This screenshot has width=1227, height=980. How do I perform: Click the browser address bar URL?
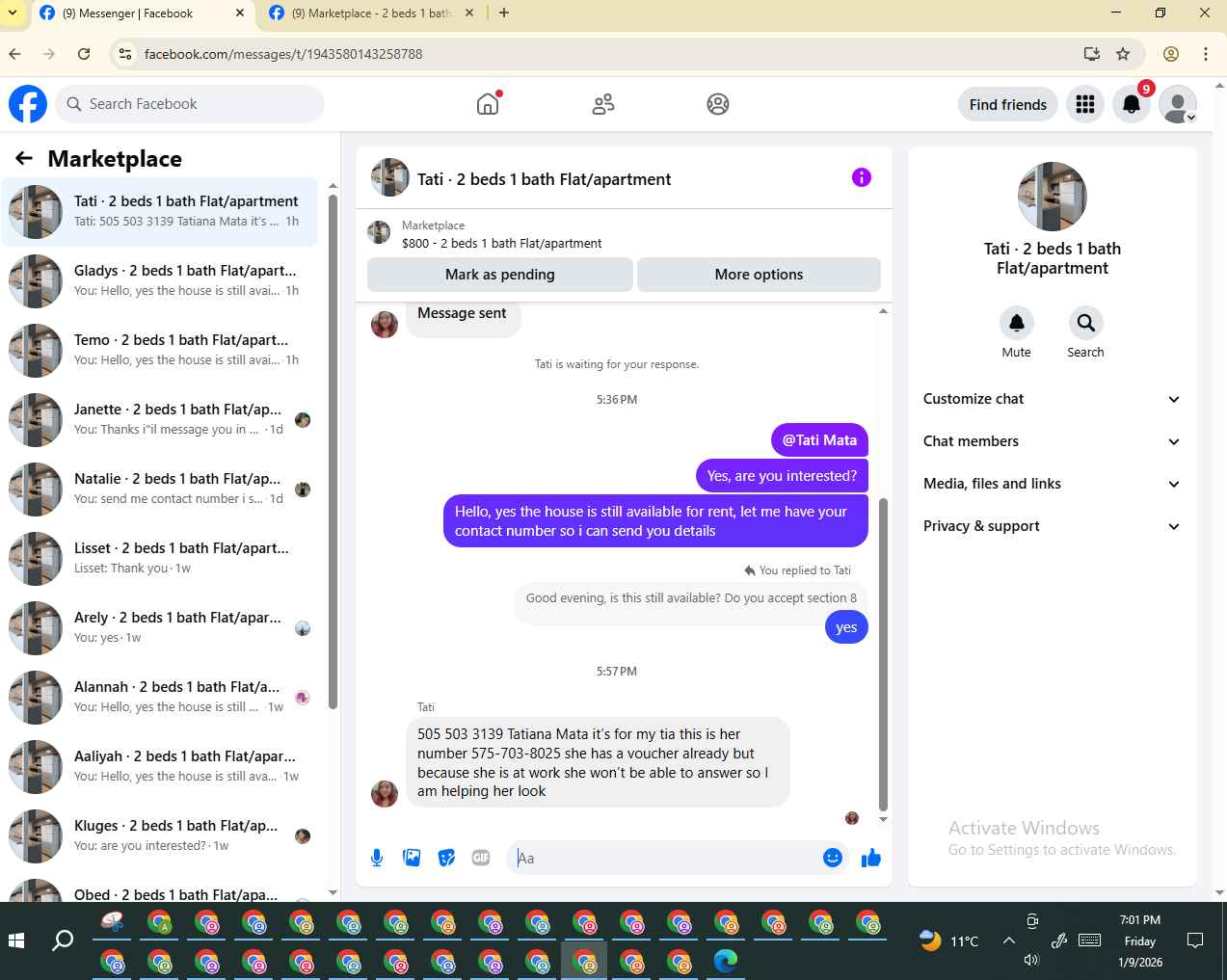point(283,54)
